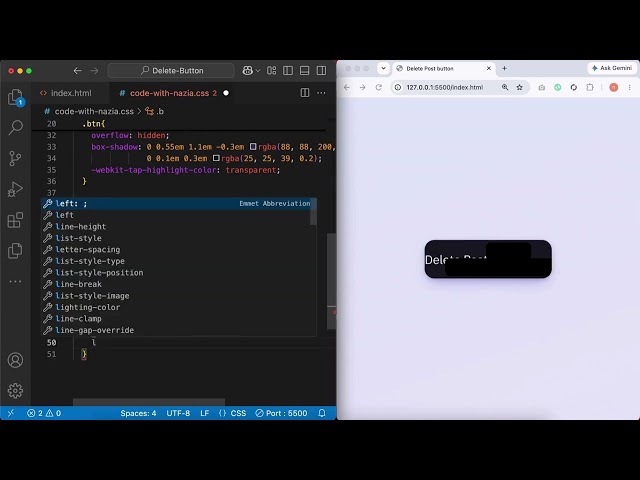Open the Source Control view
The height and width of the screenshot is (480, 640).
pos(16,158)
